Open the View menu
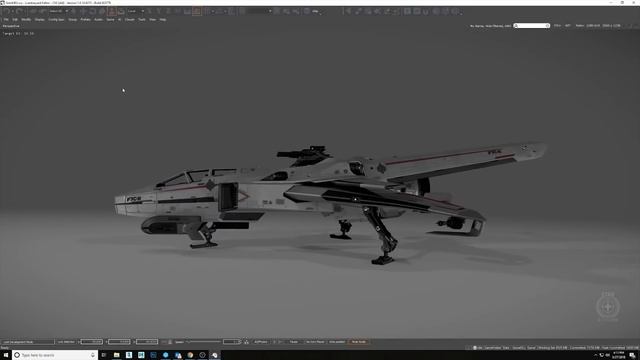The height and width of the screenshot is (360, 640). [x=153, y=20]
